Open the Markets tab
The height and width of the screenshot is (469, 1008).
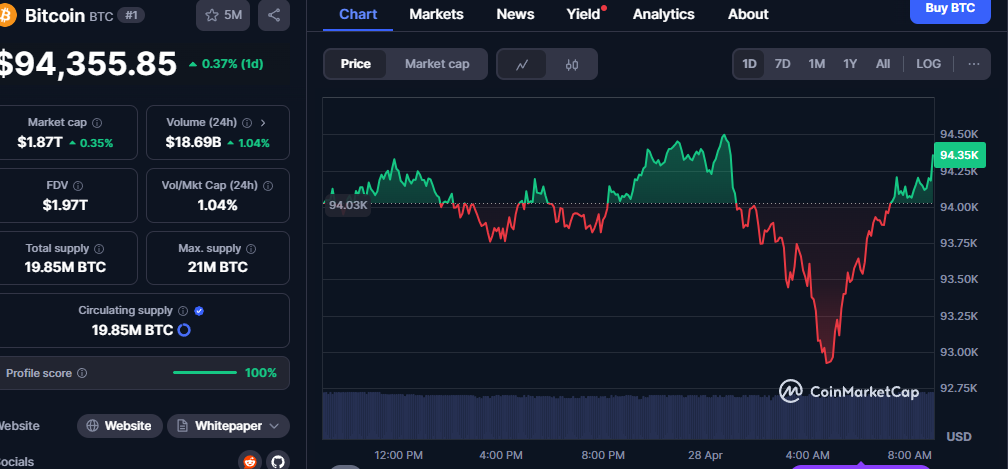pyautogui.click(x=436, y=14)
